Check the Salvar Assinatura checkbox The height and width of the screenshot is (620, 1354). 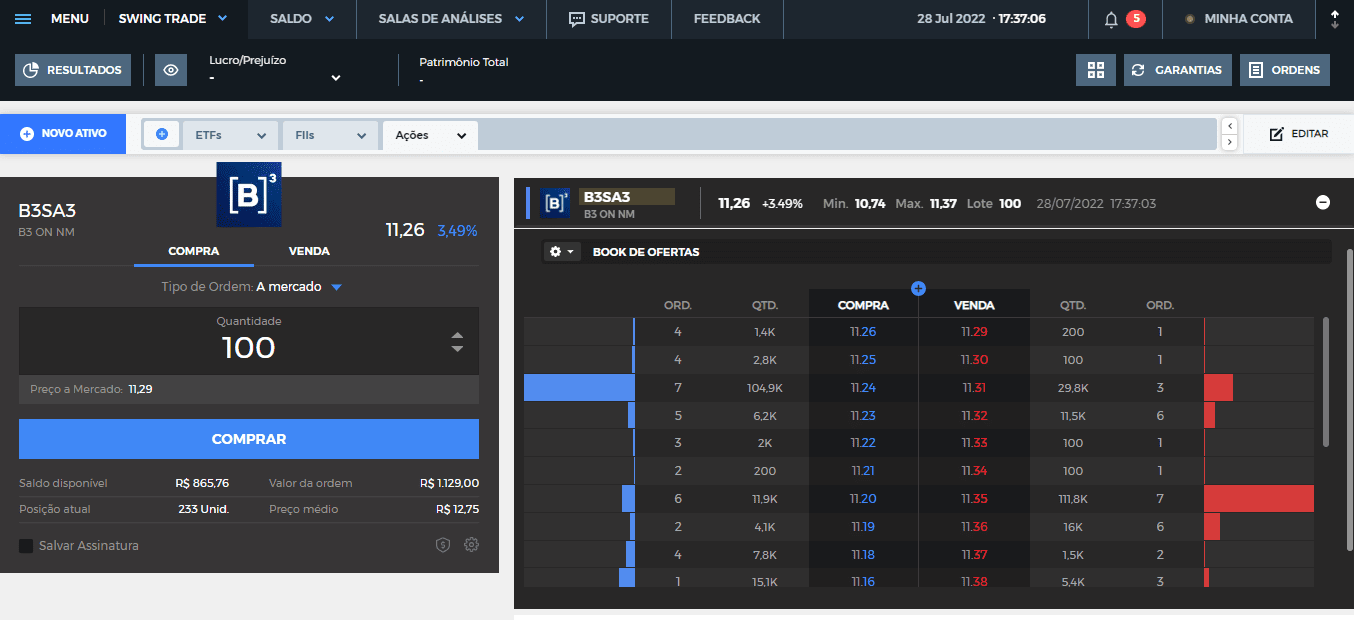coord(26,546)
